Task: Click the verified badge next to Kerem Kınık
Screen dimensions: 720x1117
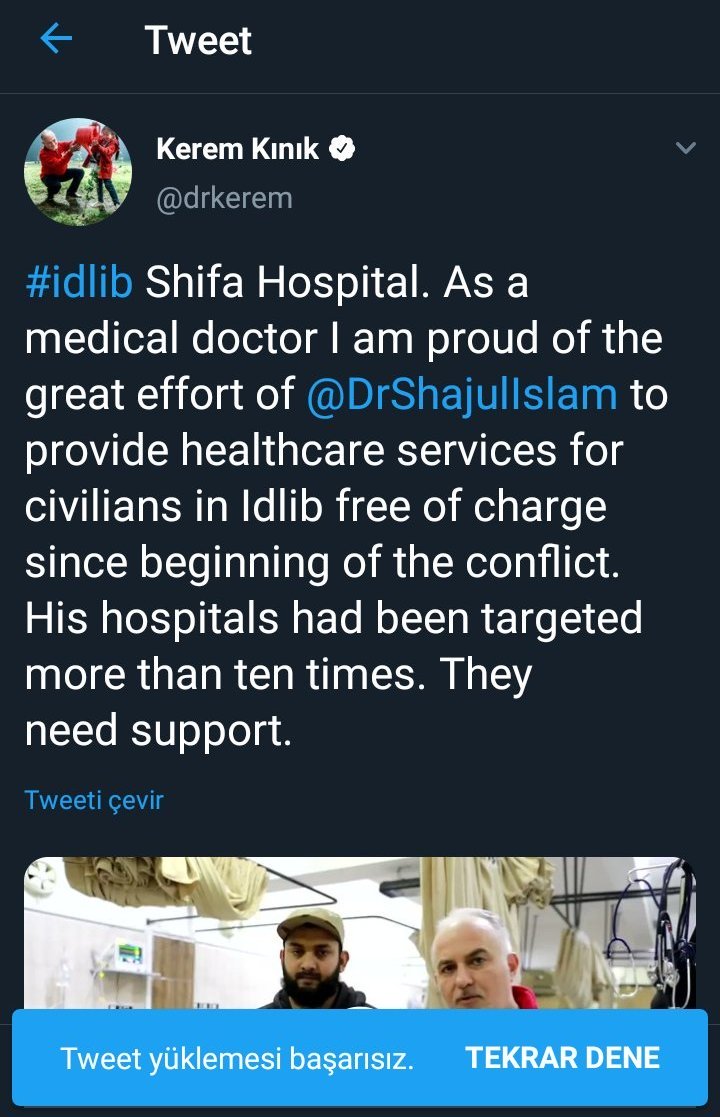Action: [343, 148]
